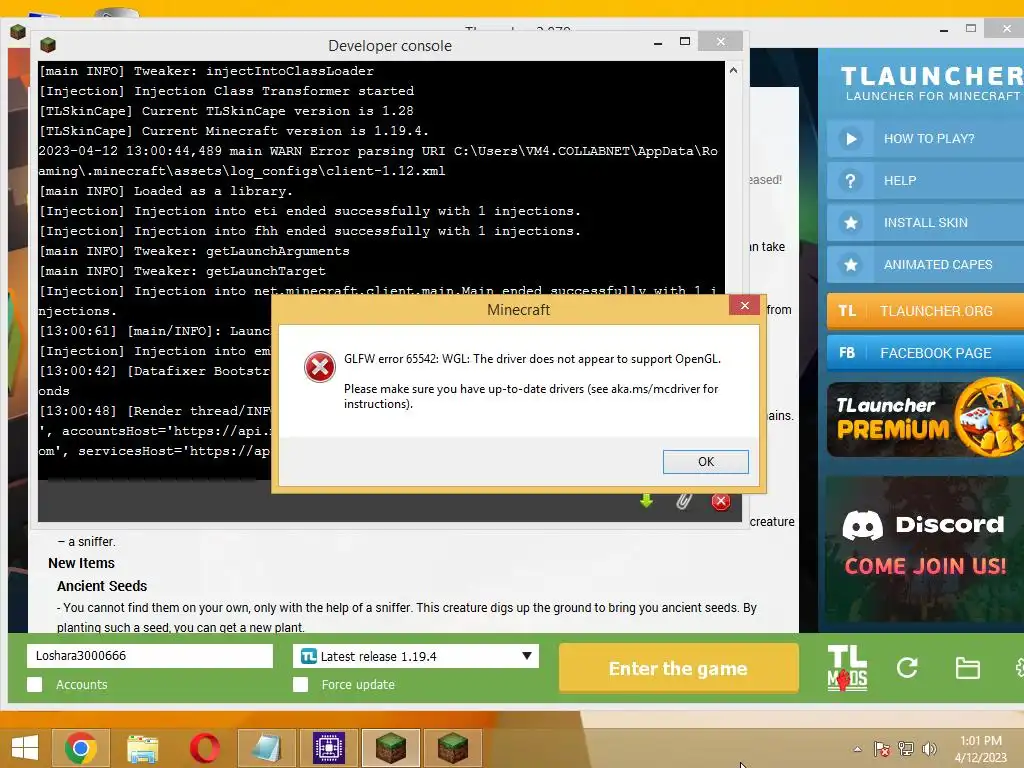Open File Explorer from the taskbar

[142, 748]
